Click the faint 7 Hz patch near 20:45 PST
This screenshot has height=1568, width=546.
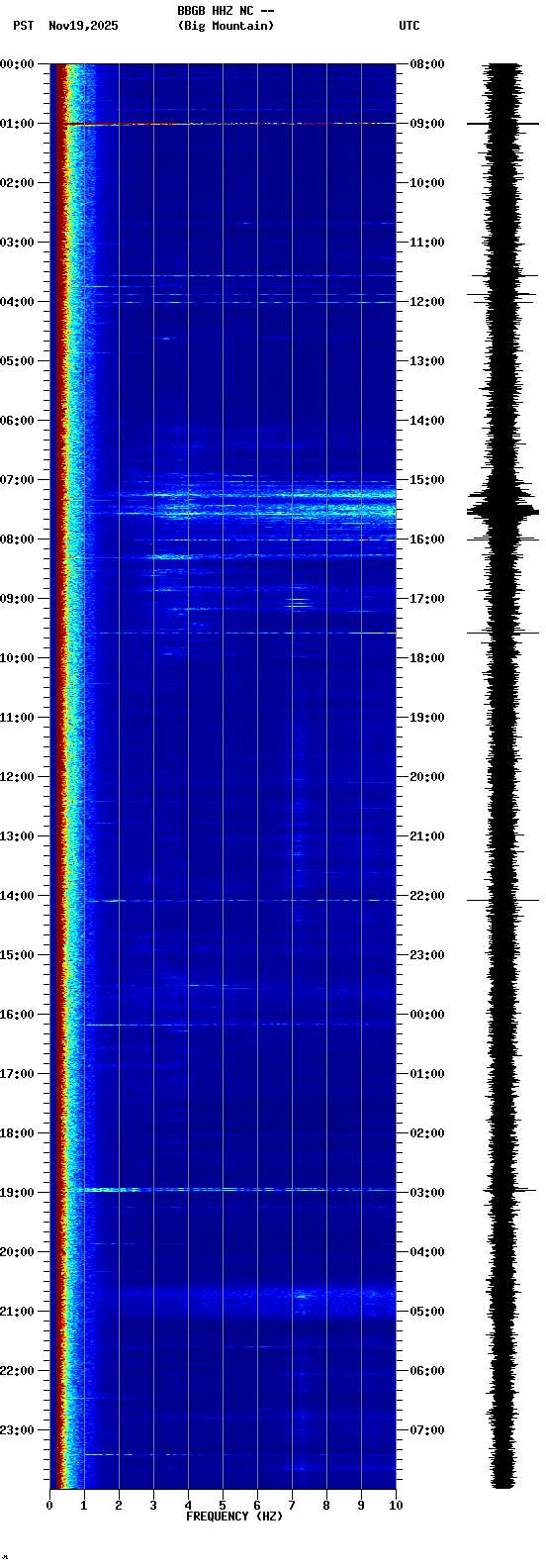pyautogui.click(x=302, y=1295)
